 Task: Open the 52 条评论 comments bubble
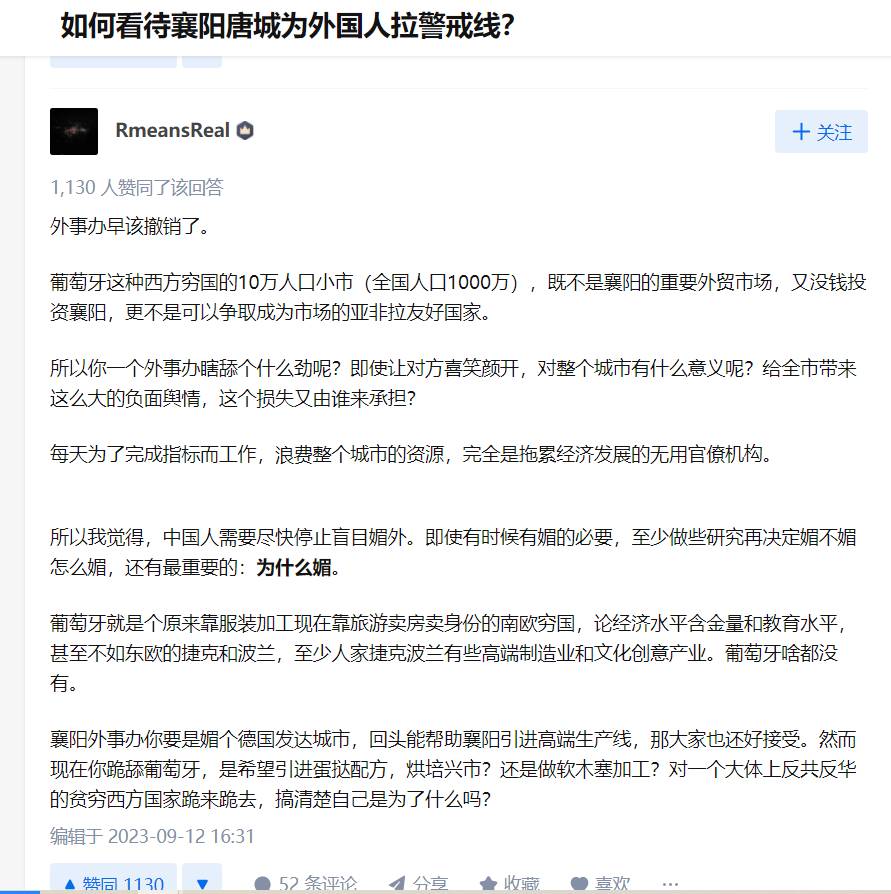306,883
